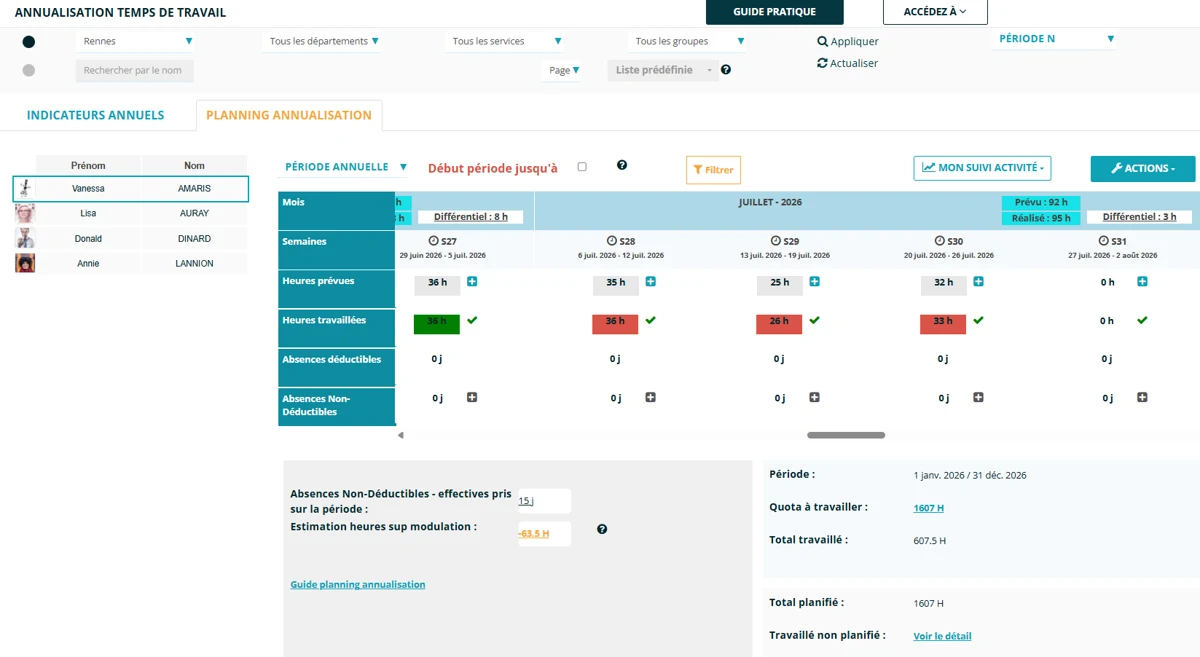The image size is (1200, 657).
Task: Select the dark filled radio button
Action: (29, 42)
